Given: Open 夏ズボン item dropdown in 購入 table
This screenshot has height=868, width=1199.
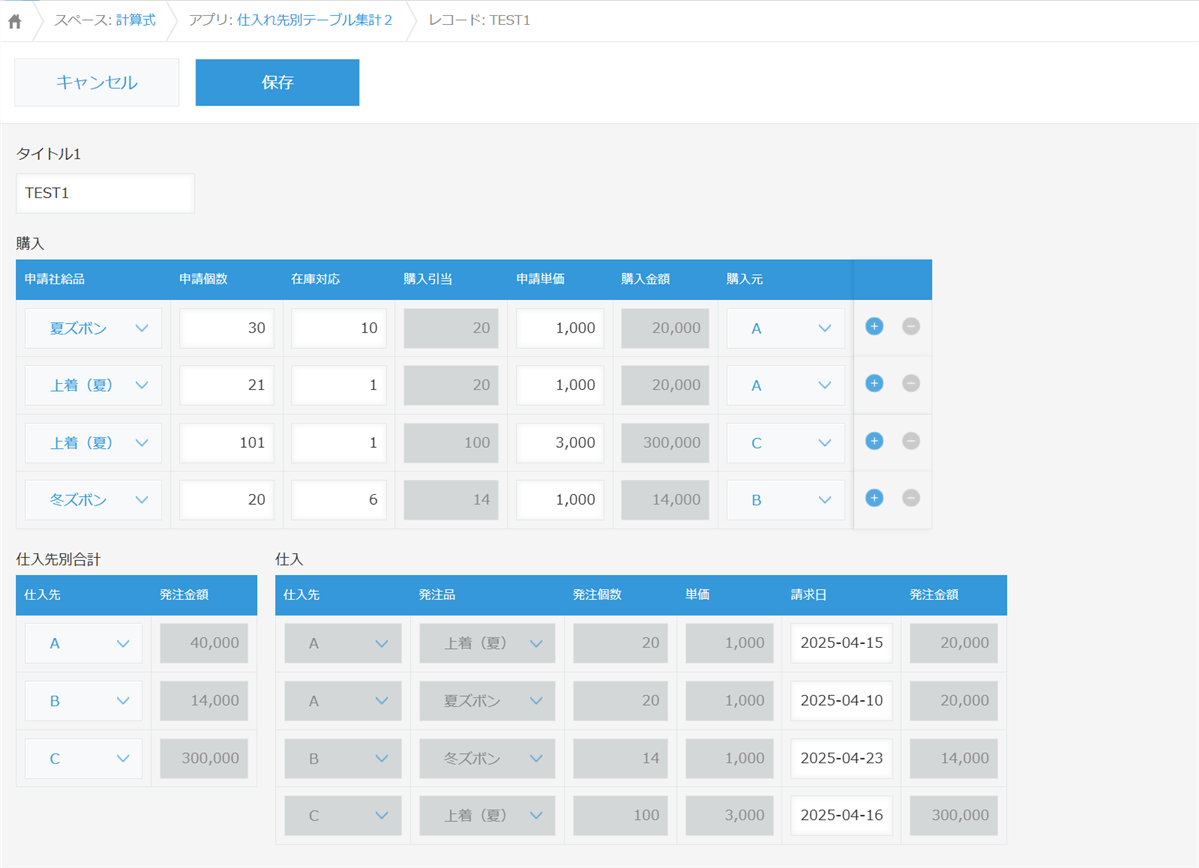Looking at the screenshot, I should [x=93, y=328].
